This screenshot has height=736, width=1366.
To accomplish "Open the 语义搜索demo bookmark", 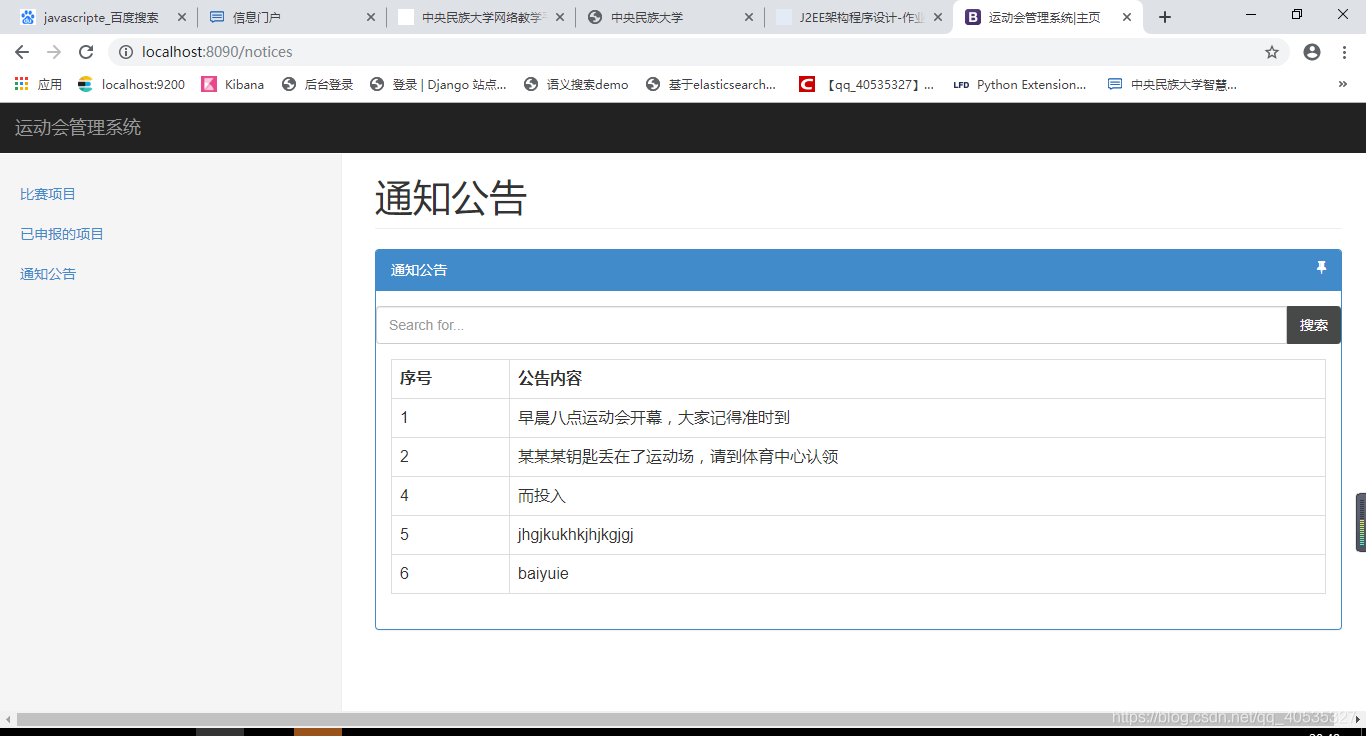I will [576, 85].
